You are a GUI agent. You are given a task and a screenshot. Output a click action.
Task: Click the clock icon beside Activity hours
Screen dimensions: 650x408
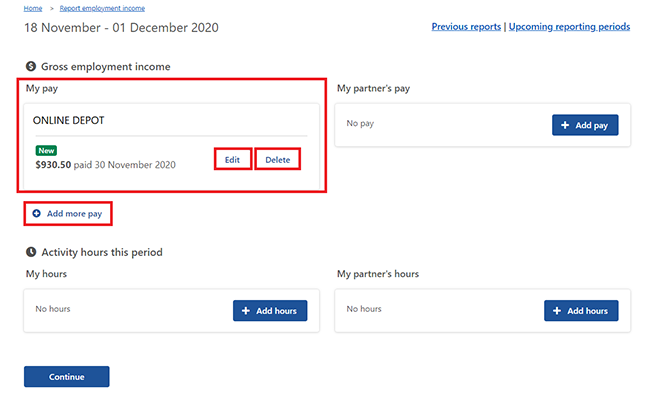pyautogui.click(x=31, y=252)
